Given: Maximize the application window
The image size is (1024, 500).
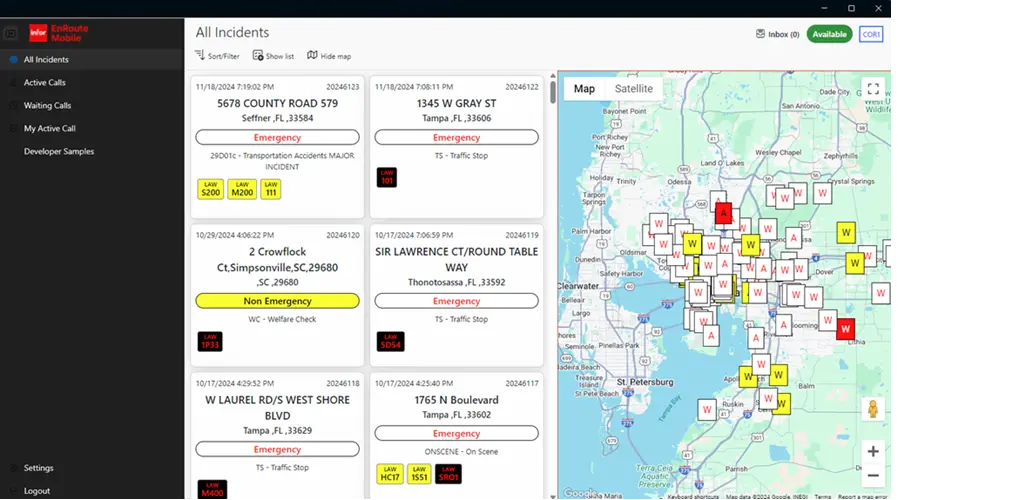Looking at the screenshot, I should pos(852,8).
